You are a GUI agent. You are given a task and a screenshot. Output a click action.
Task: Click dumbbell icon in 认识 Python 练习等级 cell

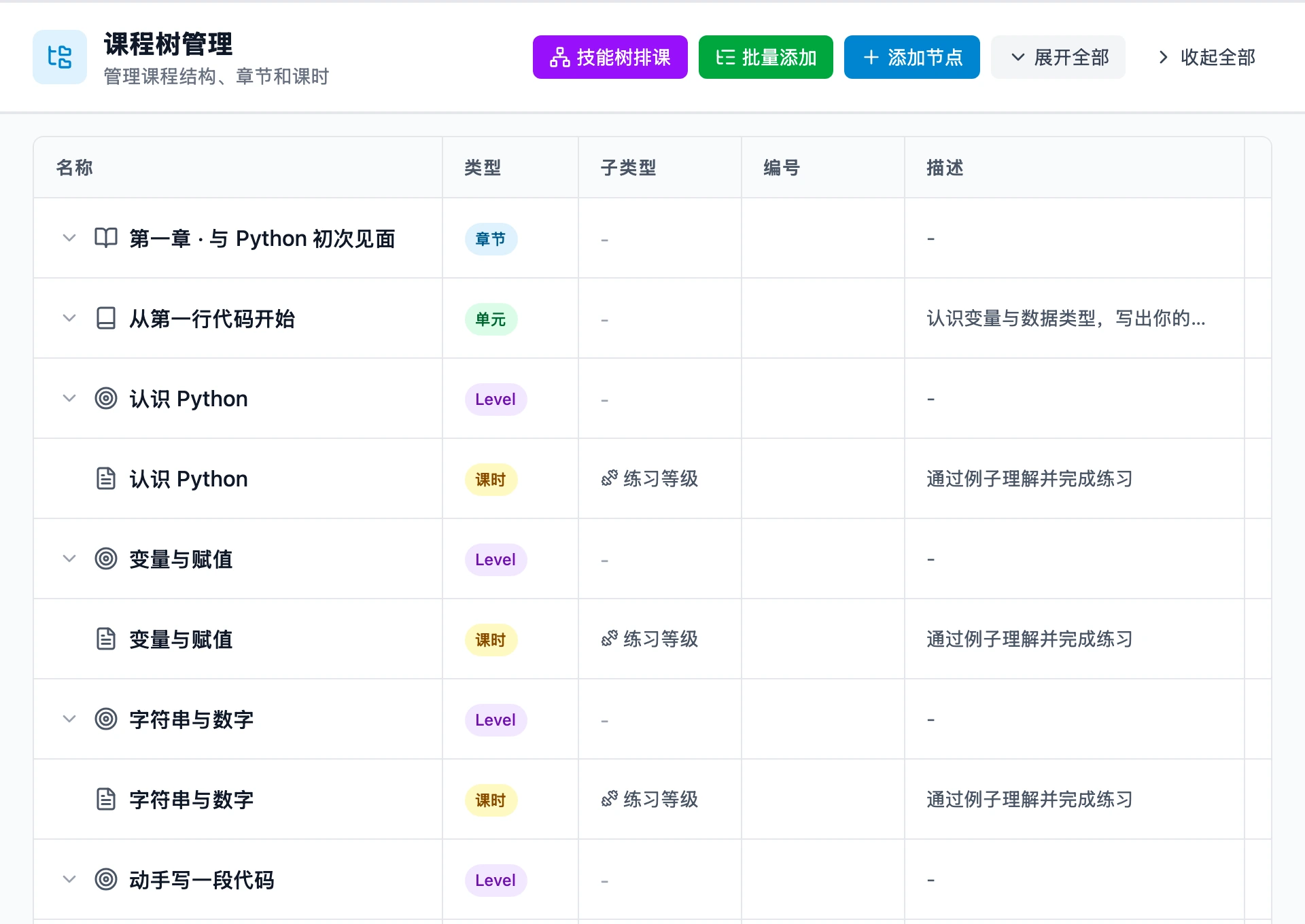click(x=610, y=478)
